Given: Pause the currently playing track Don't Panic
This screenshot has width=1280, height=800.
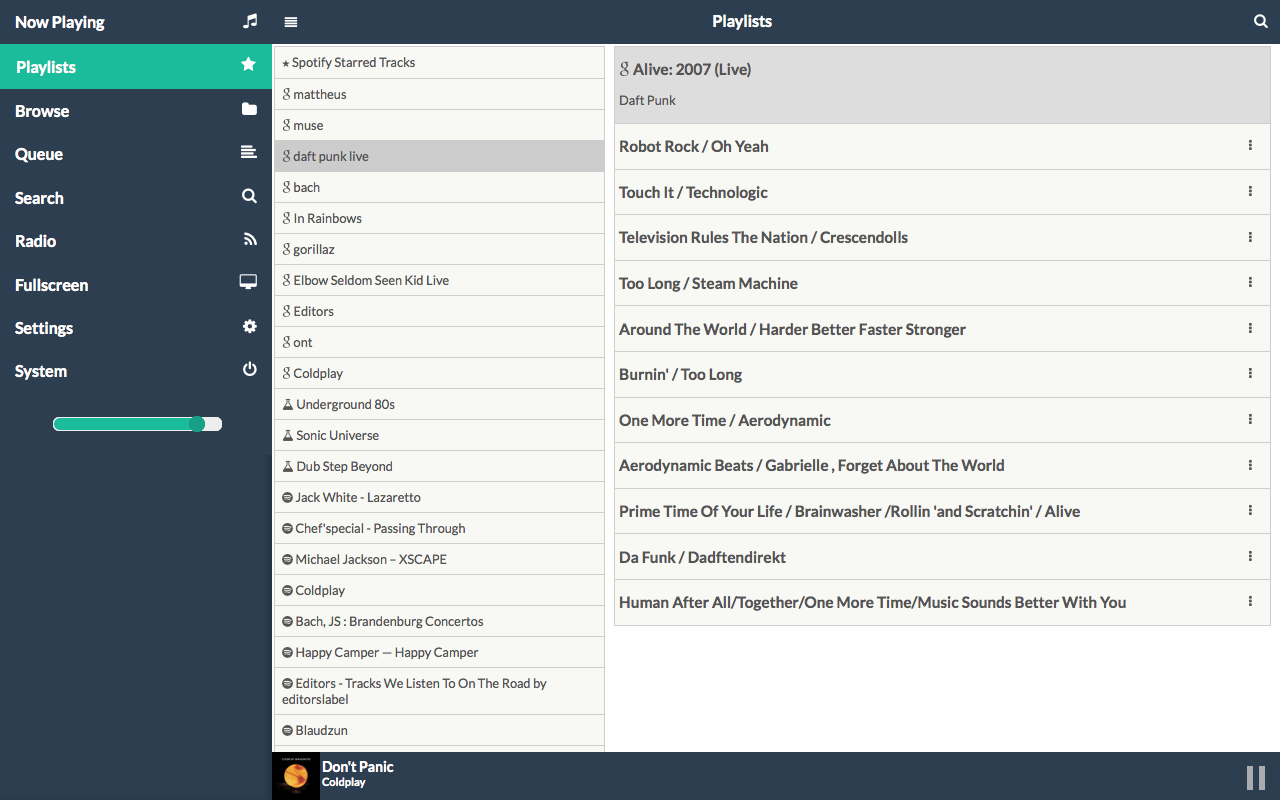Looking at the screenshot, I should [x=1254, y=776].
